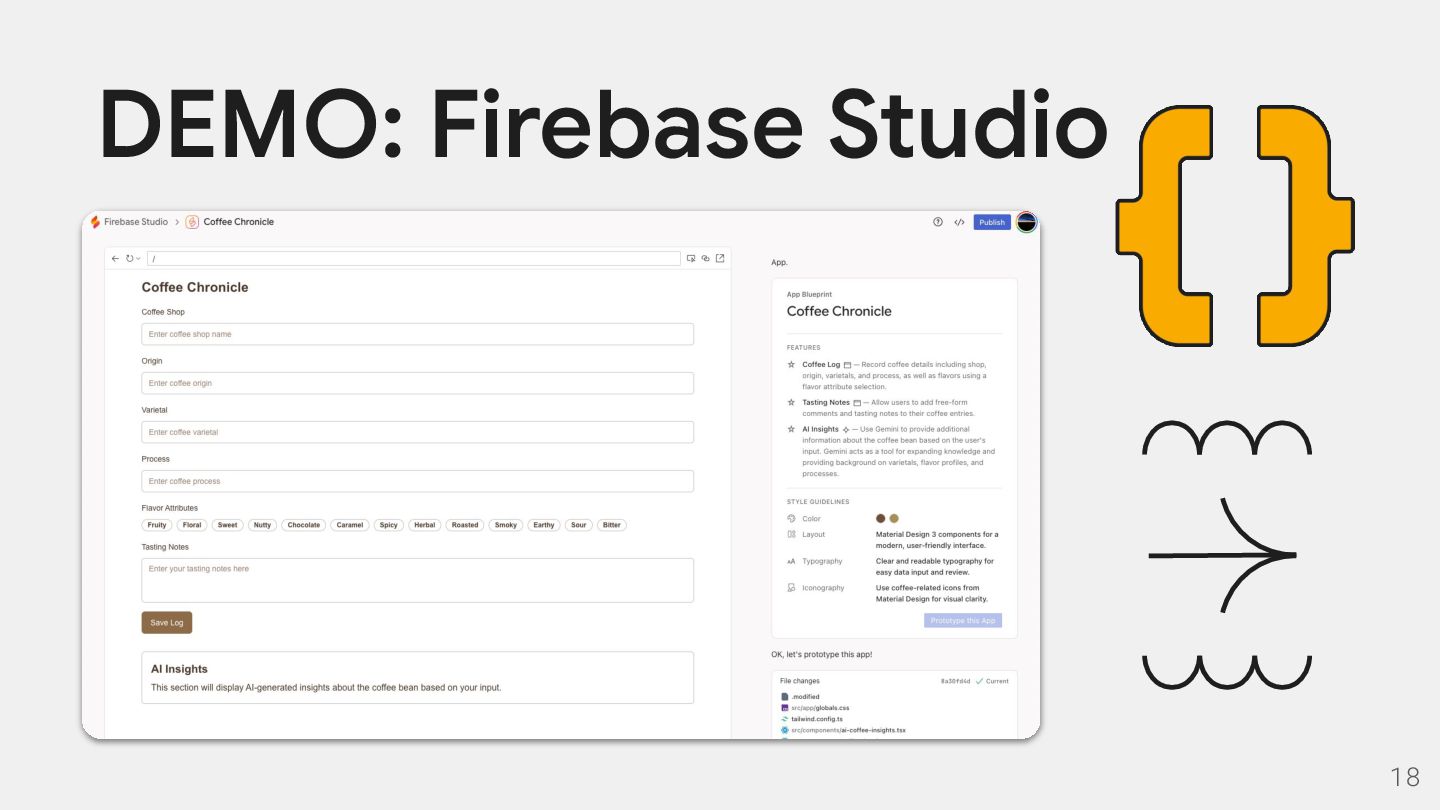
Task: Select the Smoky flavor chip
Action: 506,525
